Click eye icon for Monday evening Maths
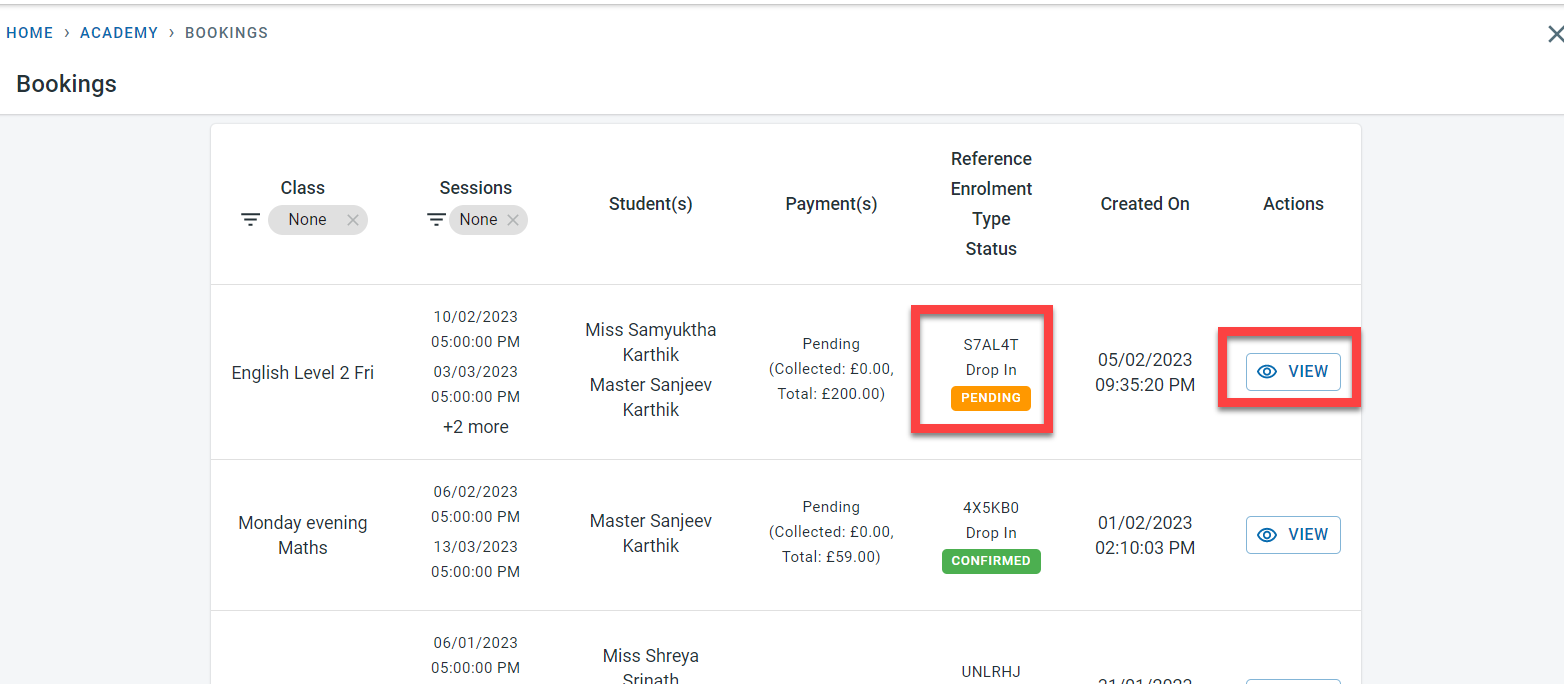This screenshot has height=684, width=1564. (1267, 535)
